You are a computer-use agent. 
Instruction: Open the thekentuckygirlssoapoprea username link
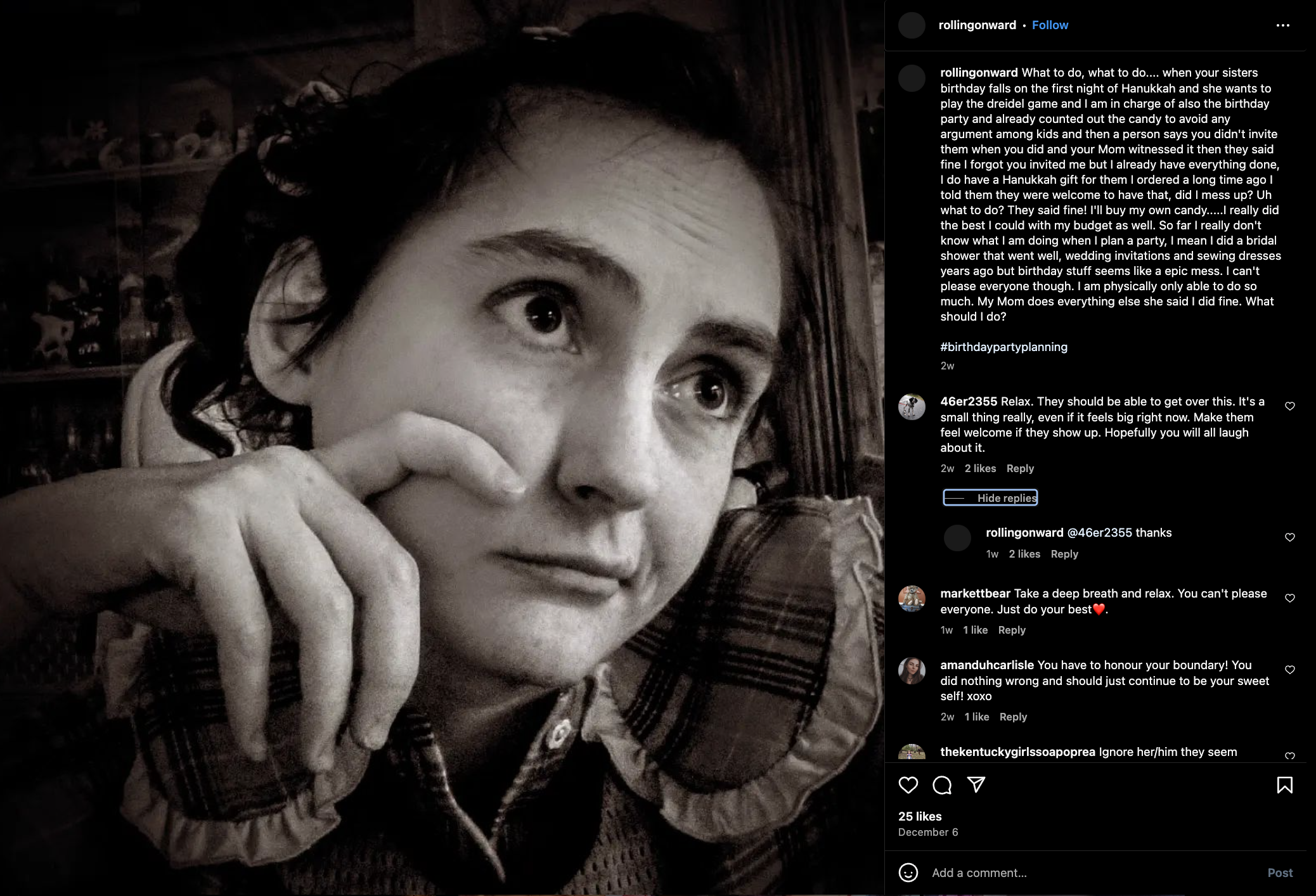[1017, 752]
